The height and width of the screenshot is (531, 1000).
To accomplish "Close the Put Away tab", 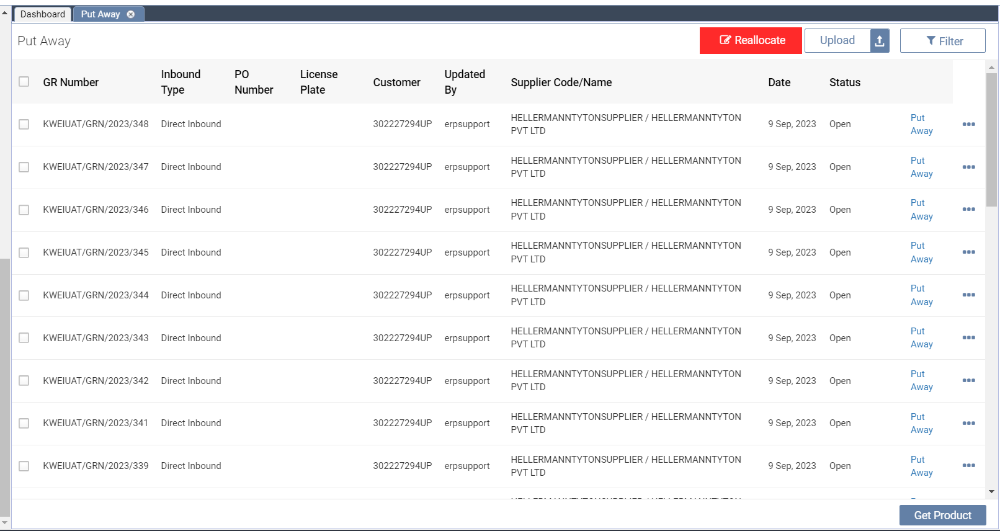I will coord(131,14).
